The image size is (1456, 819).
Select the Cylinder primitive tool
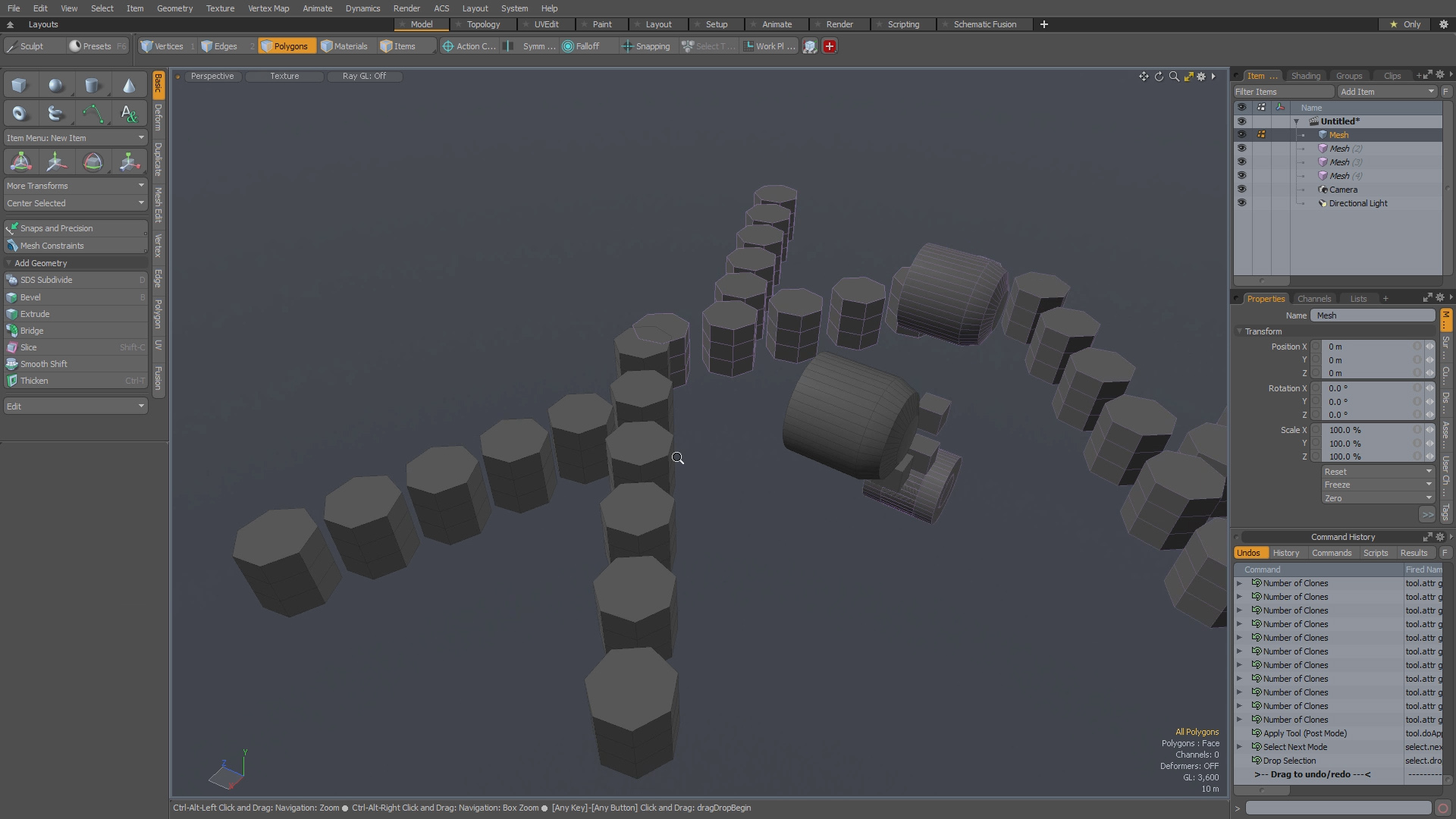pyautogui.click(x=92, y=86)
